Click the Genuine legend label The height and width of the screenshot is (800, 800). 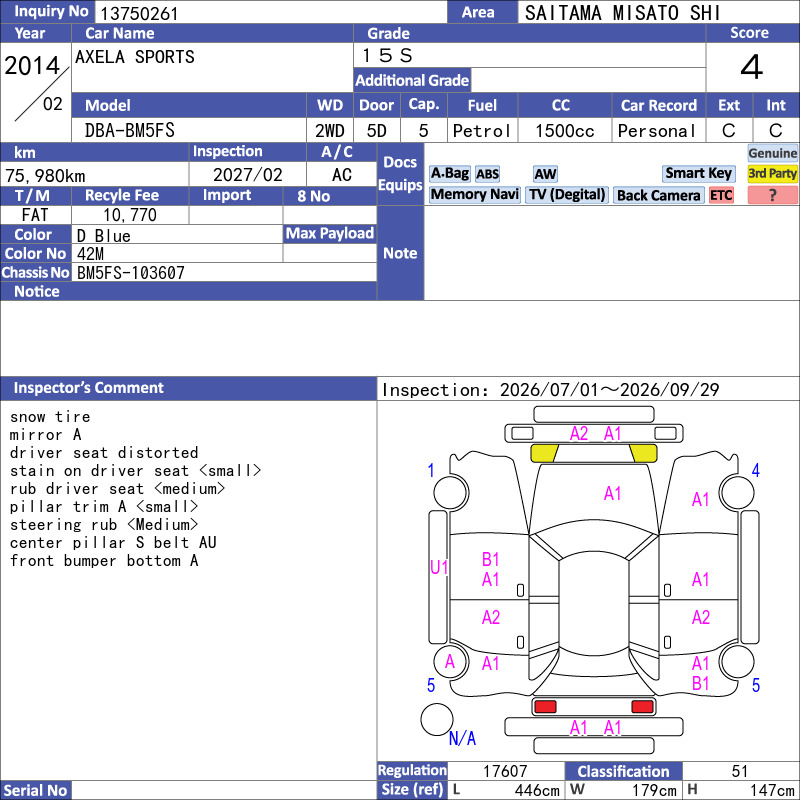pos(772,153)
